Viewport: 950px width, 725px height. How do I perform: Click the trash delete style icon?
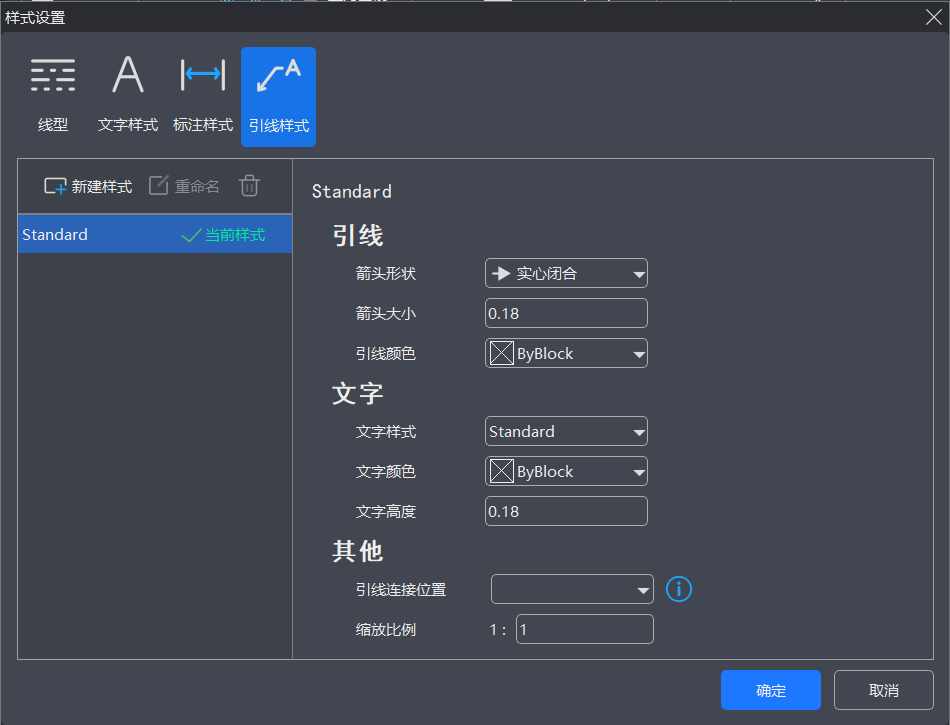click(x=249, y=186)
